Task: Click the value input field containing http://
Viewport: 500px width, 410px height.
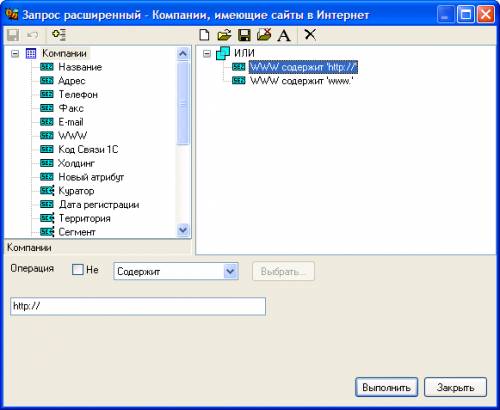Action: tap(138, 306)
